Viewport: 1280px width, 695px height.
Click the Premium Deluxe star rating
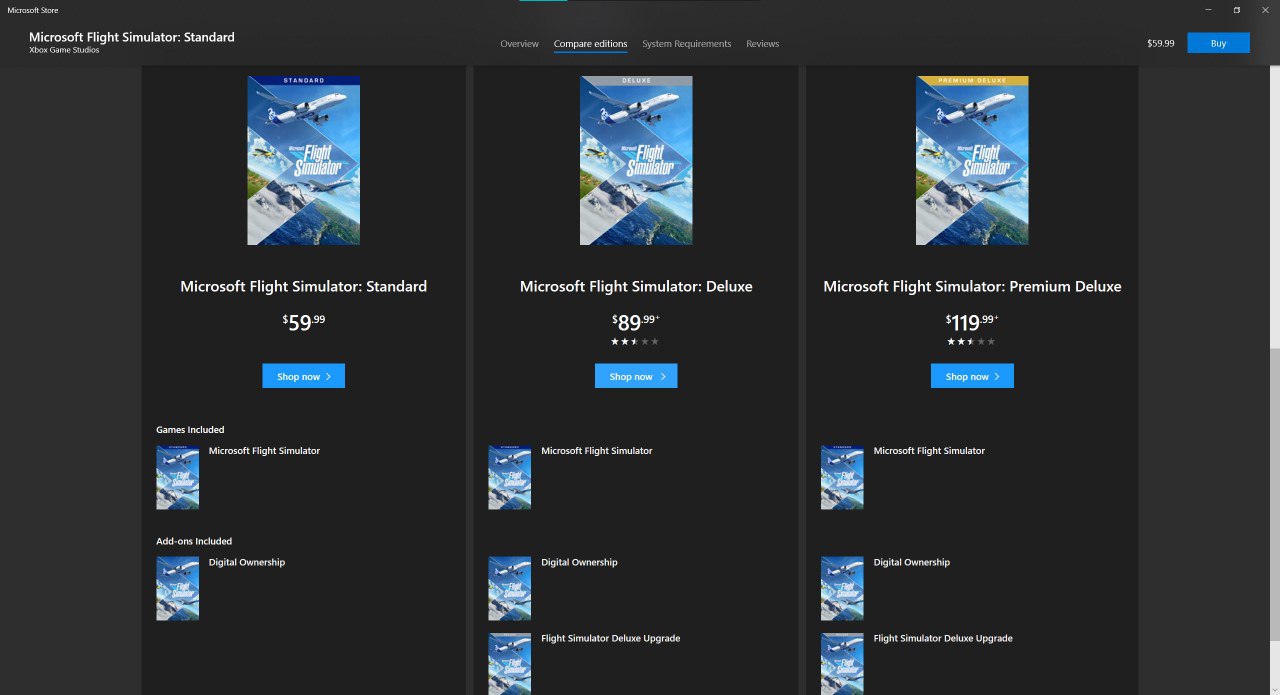tap(971, 342)
